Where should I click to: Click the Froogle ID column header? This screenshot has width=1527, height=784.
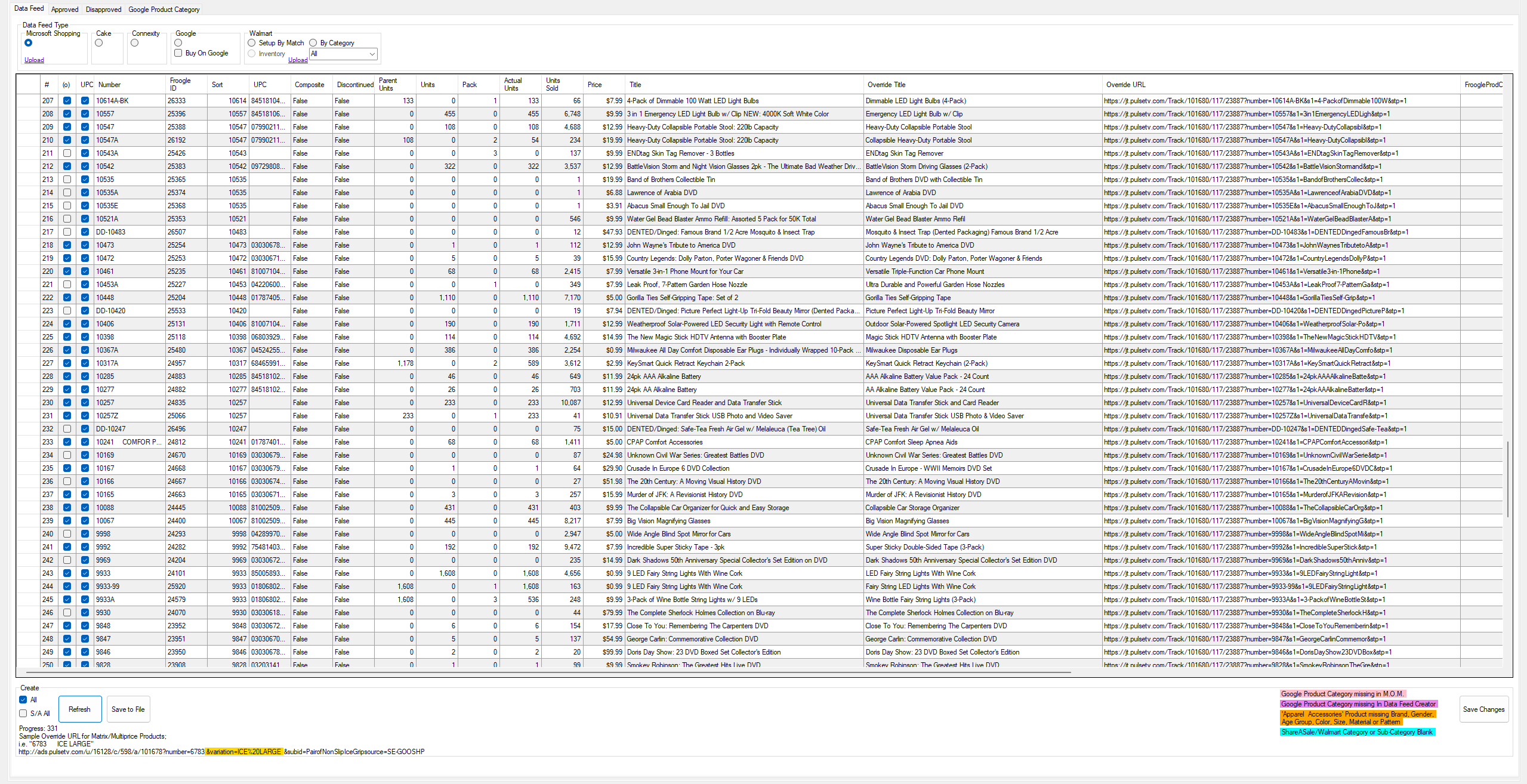tap(186, 85)
